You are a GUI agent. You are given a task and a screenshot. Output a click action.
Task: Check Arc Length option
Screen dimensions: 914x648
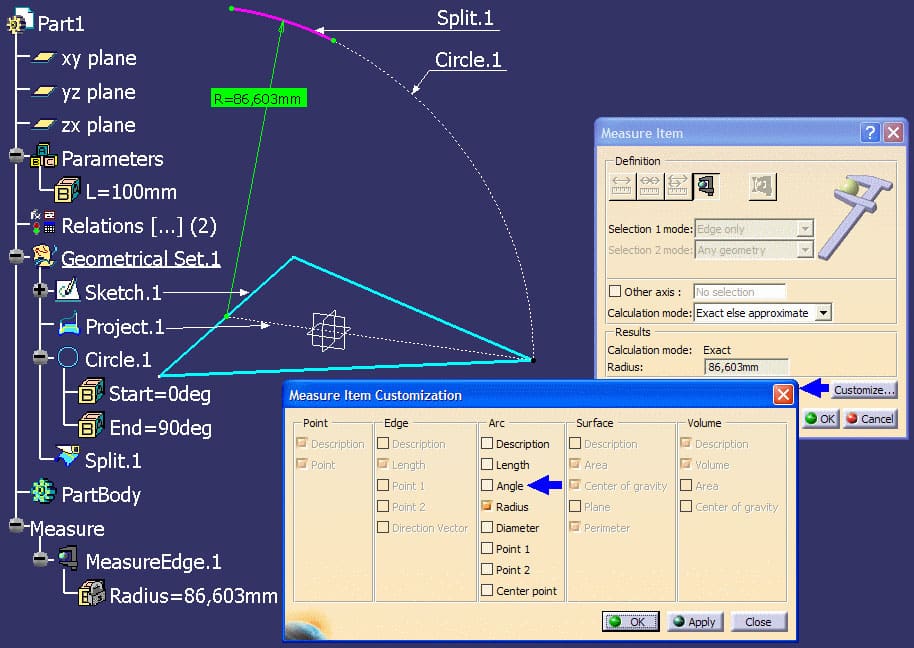487,464
